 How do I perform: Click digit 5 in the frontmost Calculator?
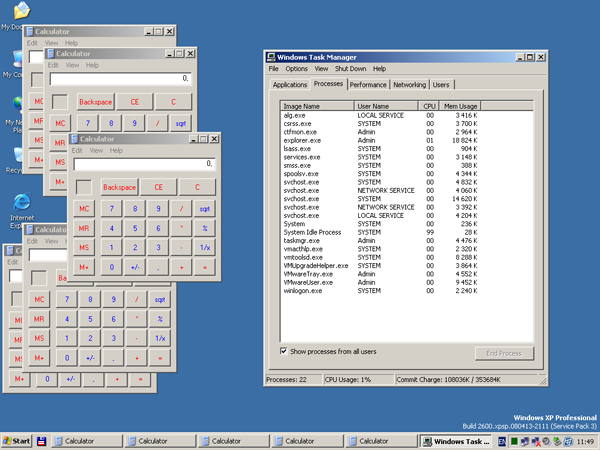(x=135, y=228)
